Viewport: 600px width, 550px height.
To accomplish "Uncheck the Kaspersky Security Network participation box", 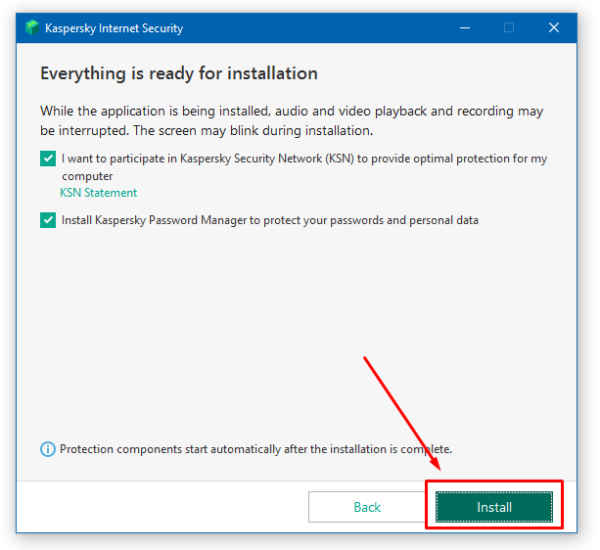I will [48, 159].
